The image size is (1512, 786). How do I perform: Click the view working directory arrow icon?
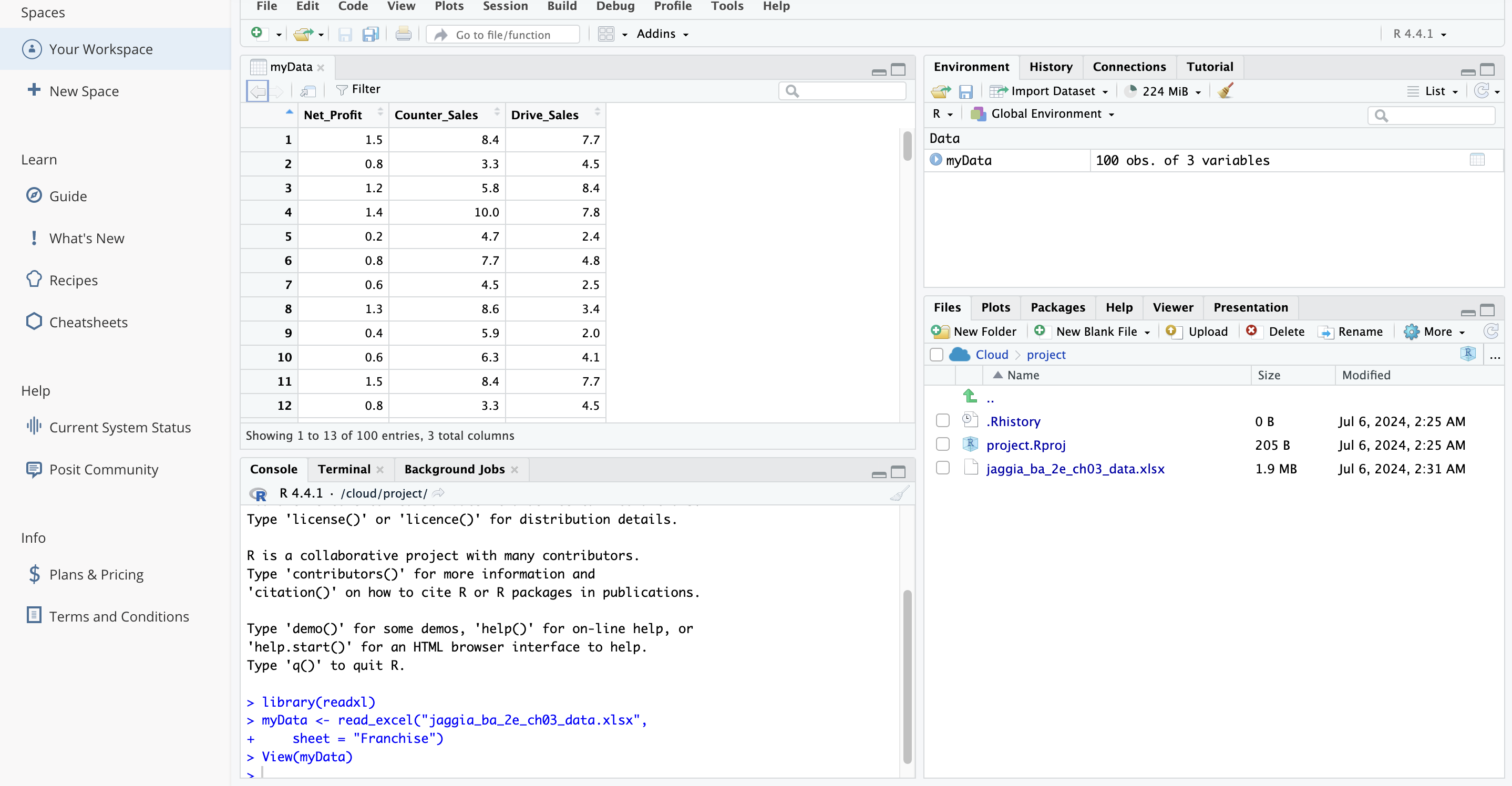pyautogui.click(x=438, y=493)
